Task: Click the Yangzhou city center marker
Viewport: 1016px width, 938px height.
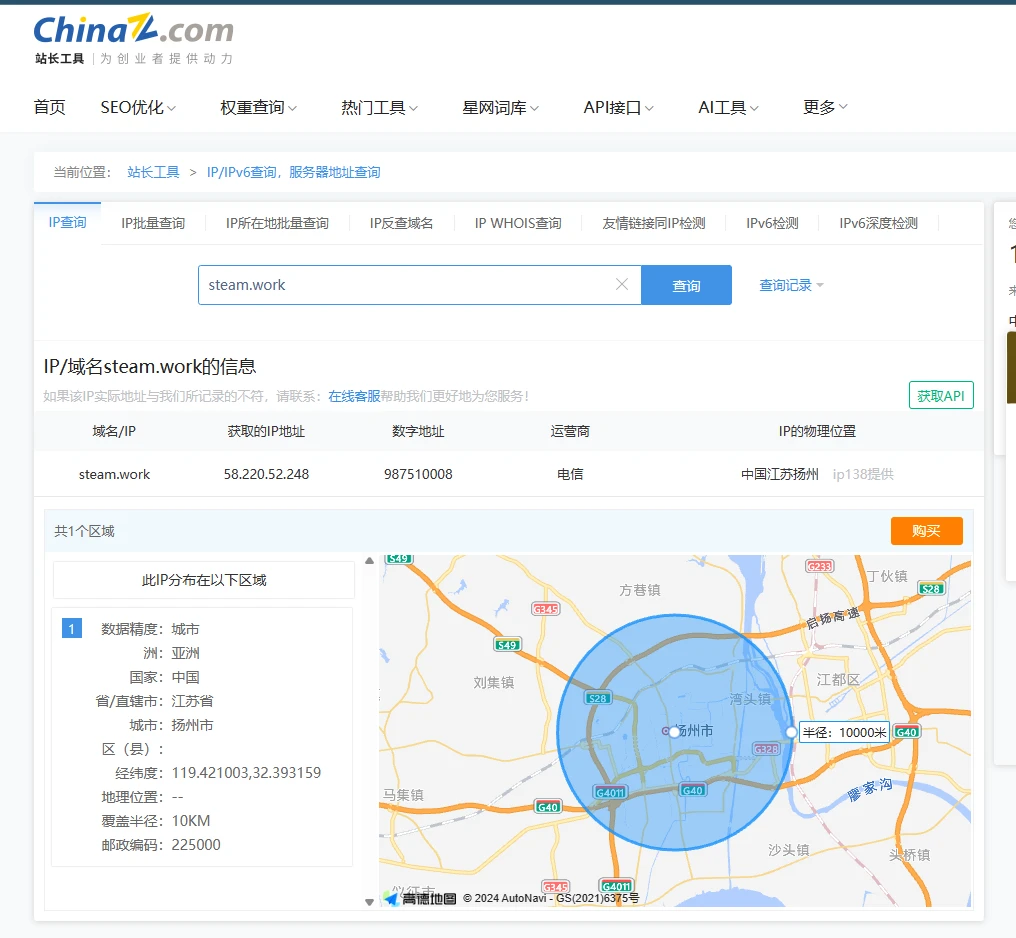Action: [674, 732]
